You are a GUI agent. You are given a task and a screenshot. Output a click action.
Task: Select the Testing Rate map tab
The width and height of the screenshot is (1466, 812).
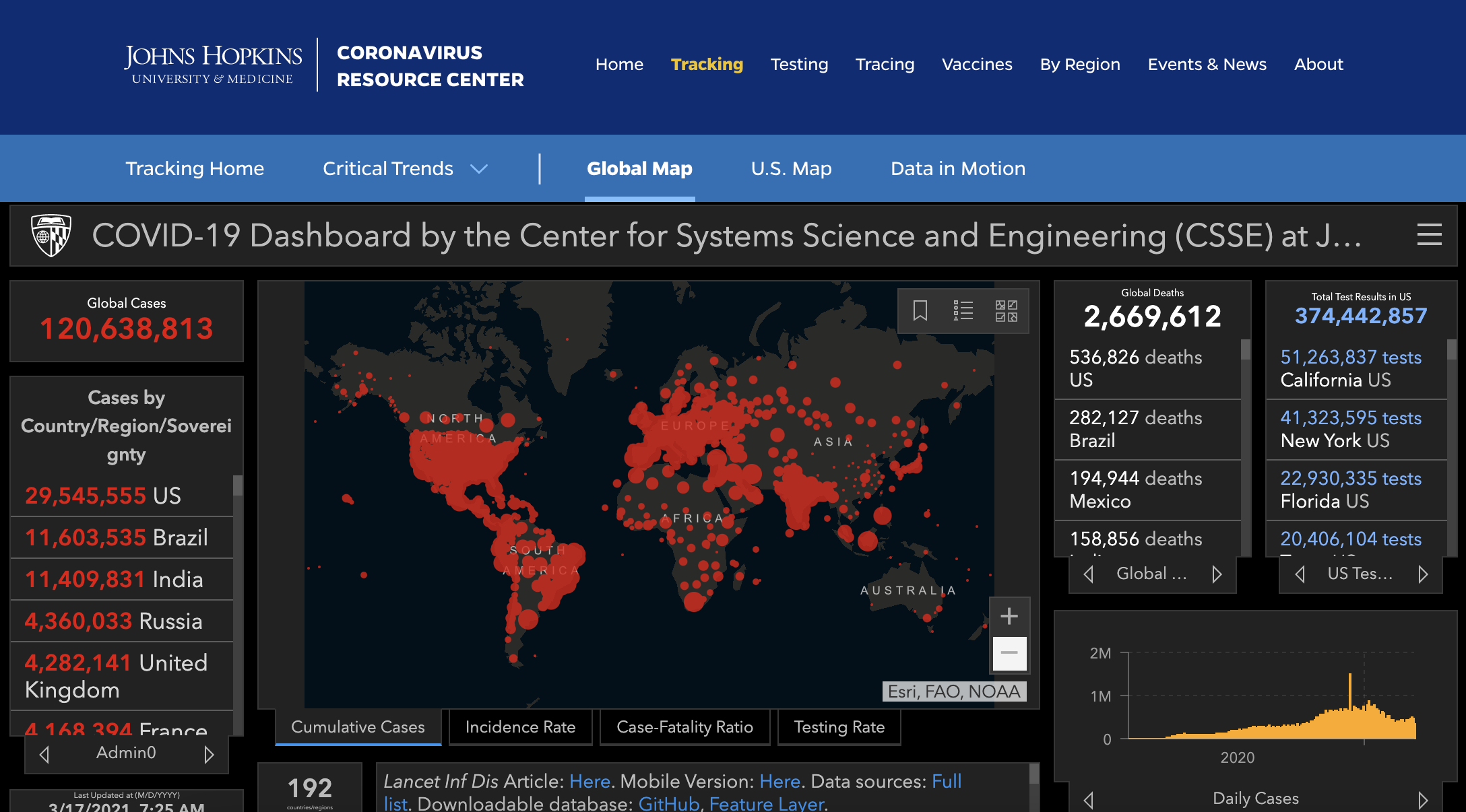tap(839, 727)
